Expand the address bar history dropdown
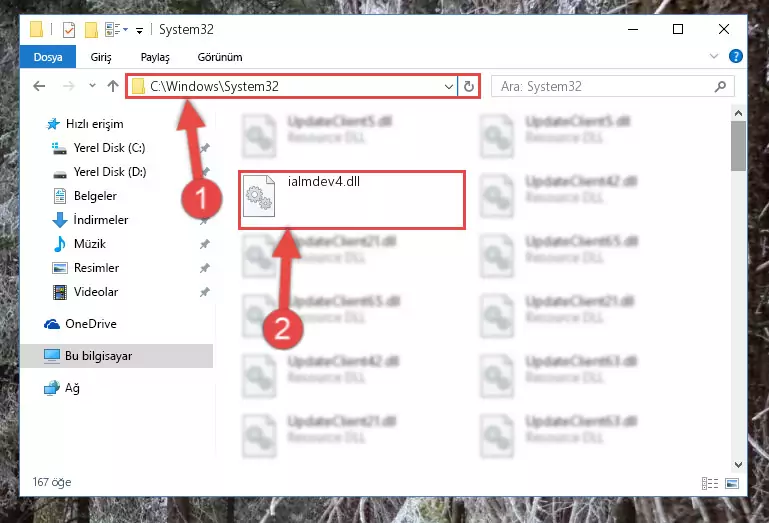The width and height of the screenshot is (769, 523). pyautogui.click(x=448, y=87)
